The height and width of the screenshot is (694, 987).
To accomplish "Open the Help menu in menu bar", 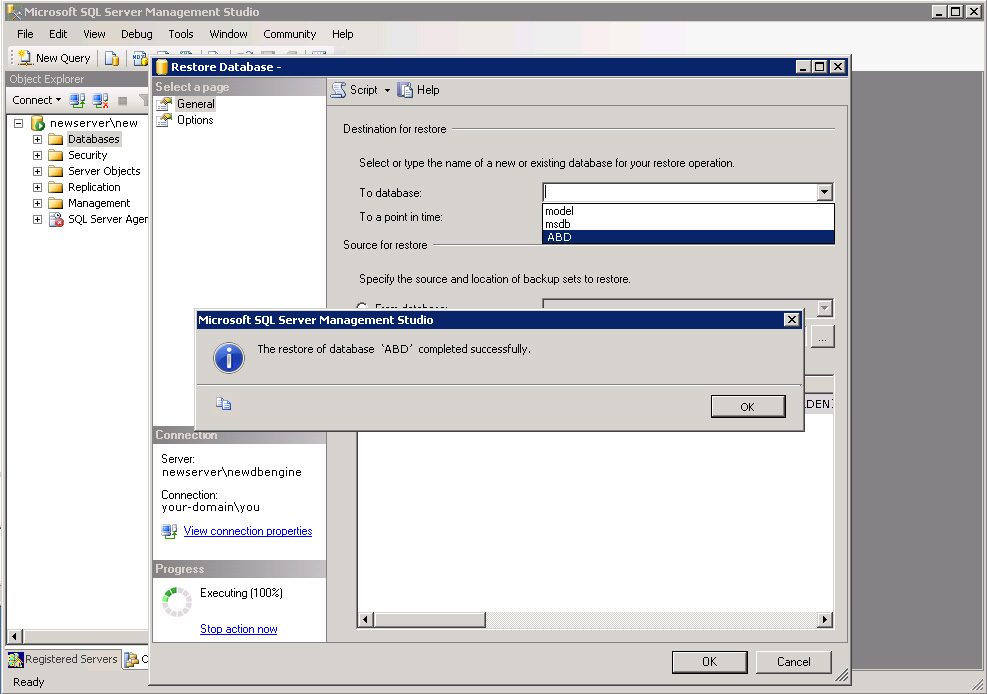I will tap(342, 34).
